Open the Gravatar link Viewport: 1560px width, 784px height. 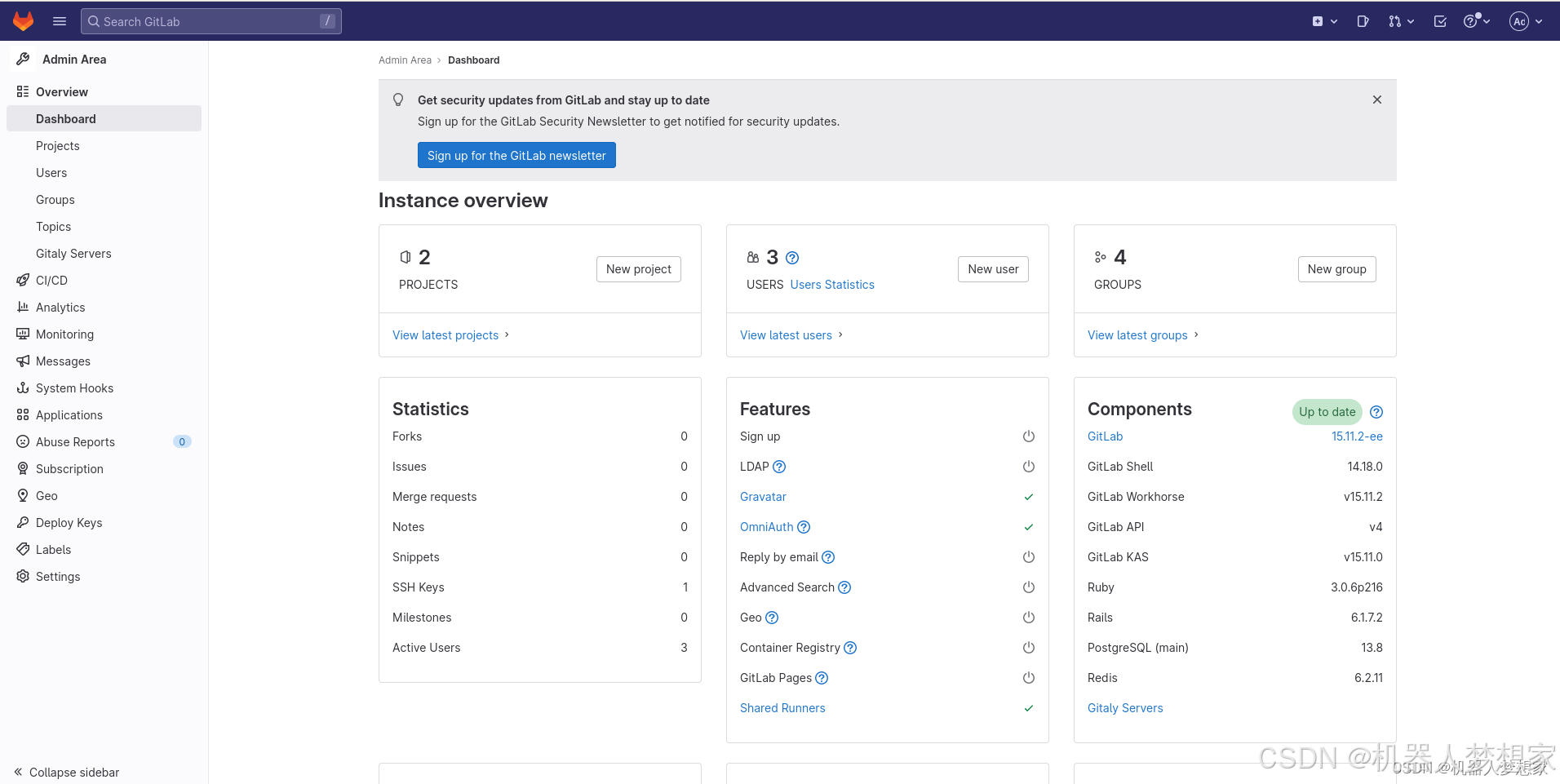click(763, 497)
